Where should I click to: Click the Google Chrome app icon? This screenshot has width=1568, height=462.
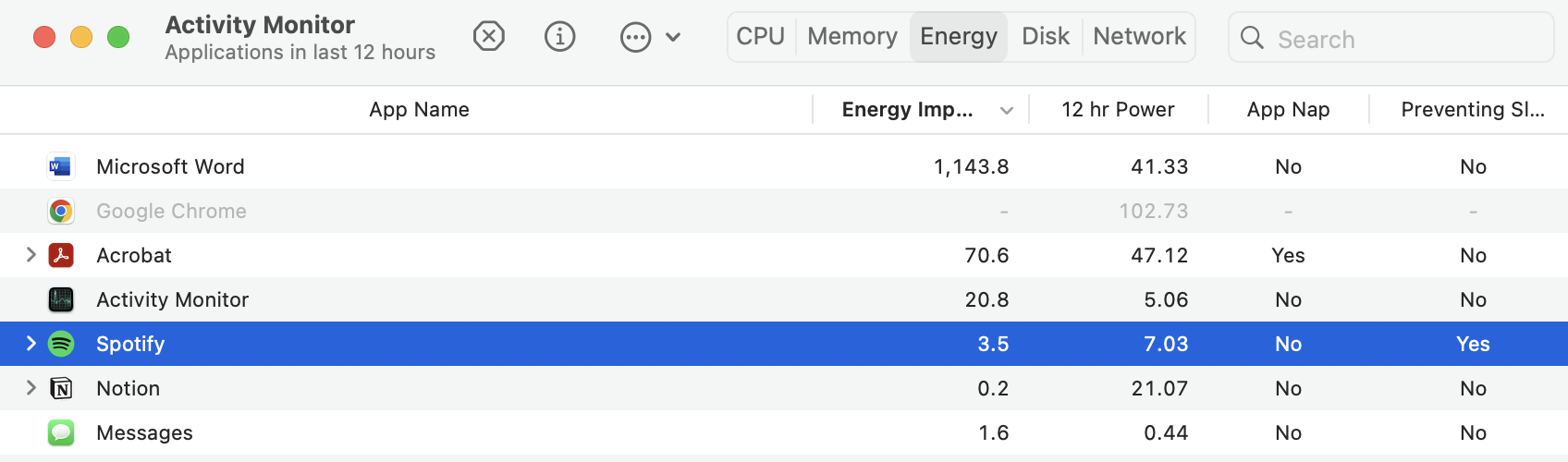61,211
